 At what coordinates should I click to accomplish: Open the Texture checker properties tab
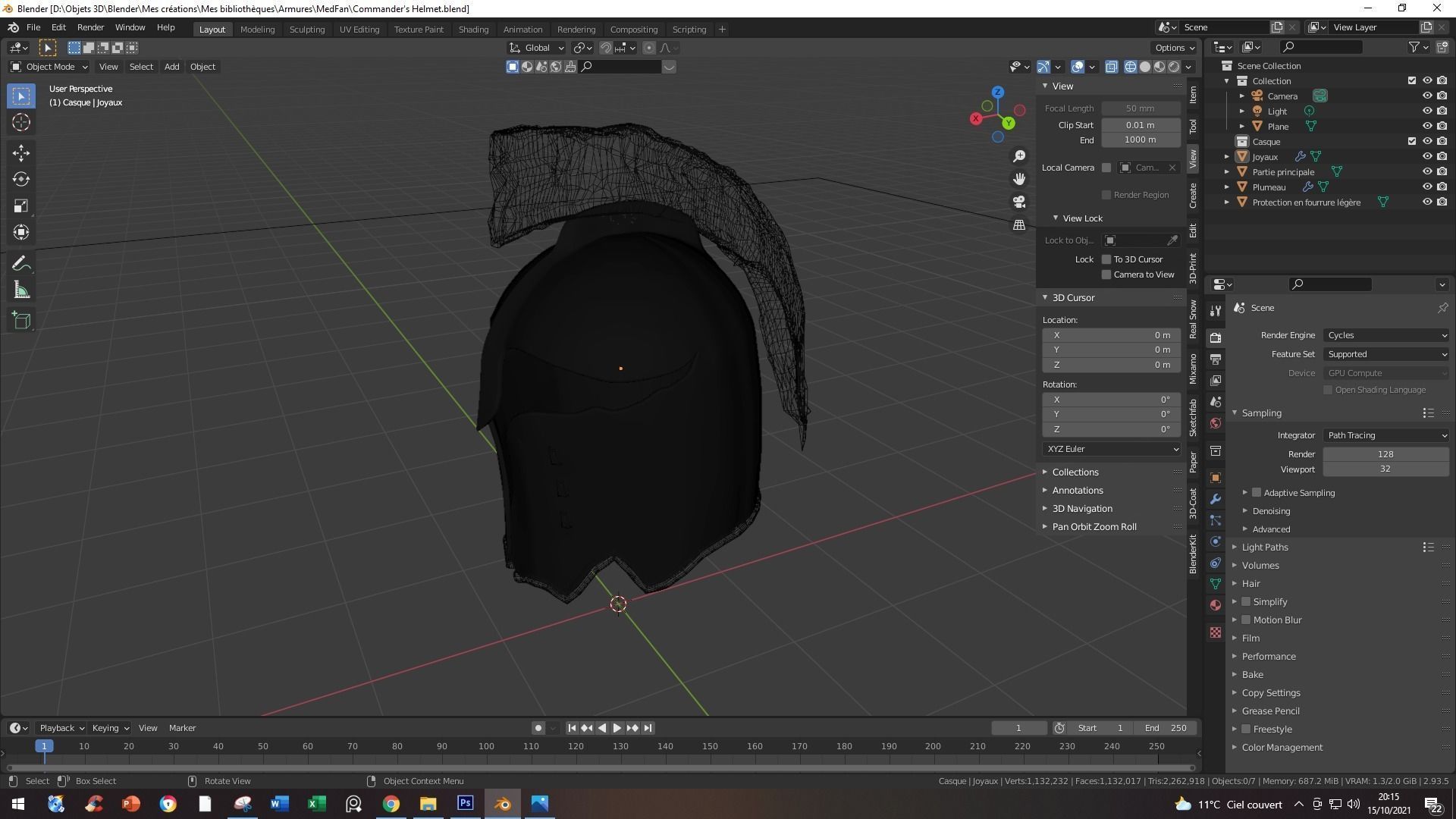click(x=1216, y=632)
